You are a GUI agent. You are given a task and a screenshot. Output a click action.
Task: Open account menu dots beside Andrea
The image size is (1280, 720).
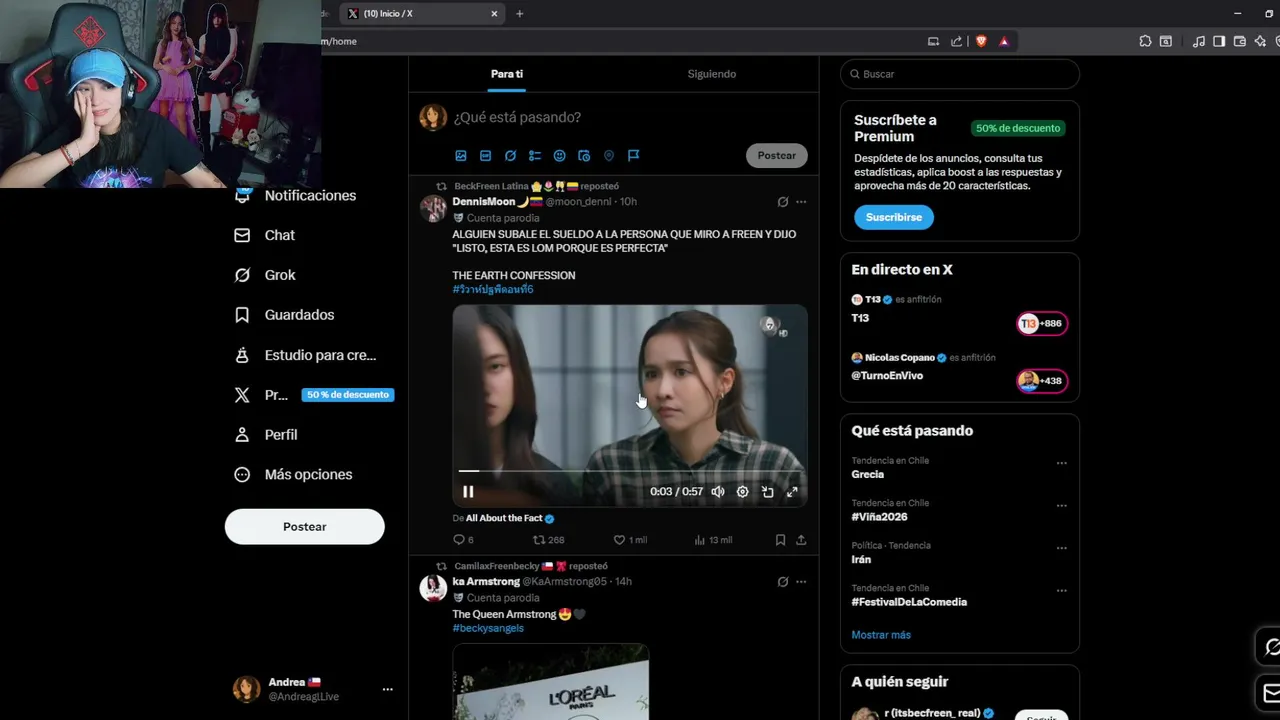tap(387, 689)
